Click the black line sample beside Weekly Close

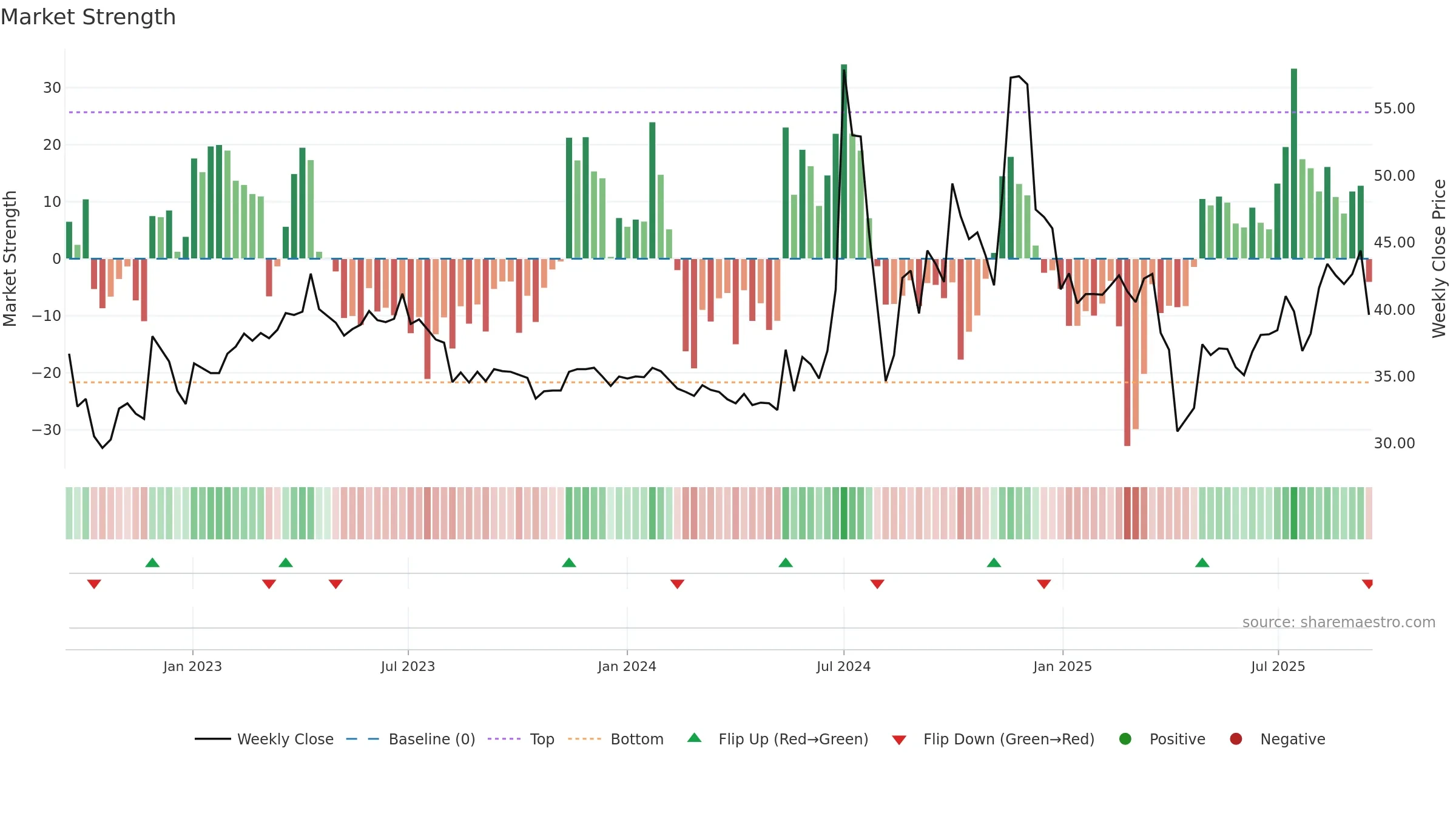(213, 739)
